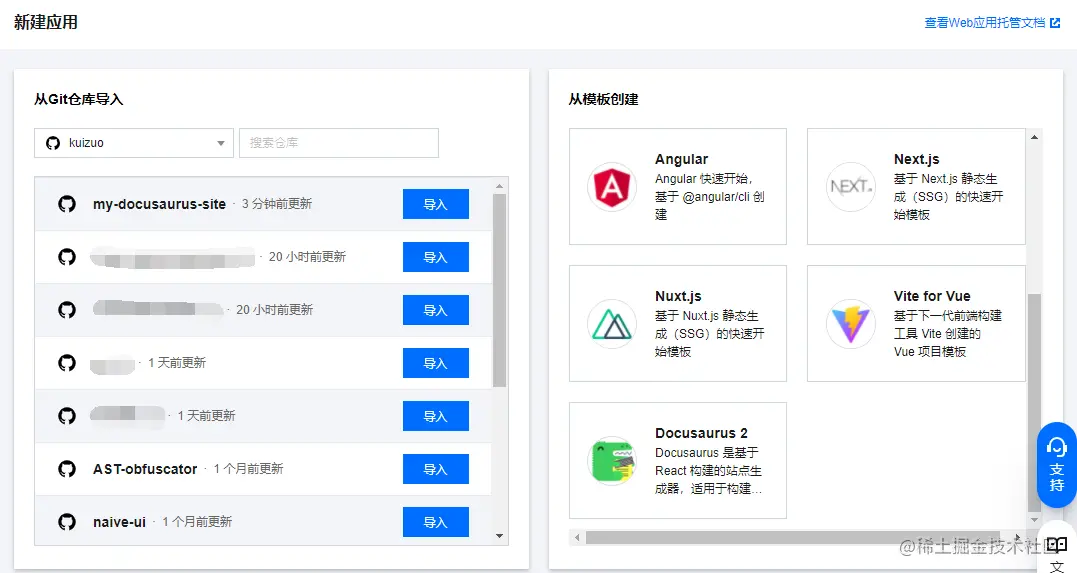Click the Vite logo icon

(851, 324)
